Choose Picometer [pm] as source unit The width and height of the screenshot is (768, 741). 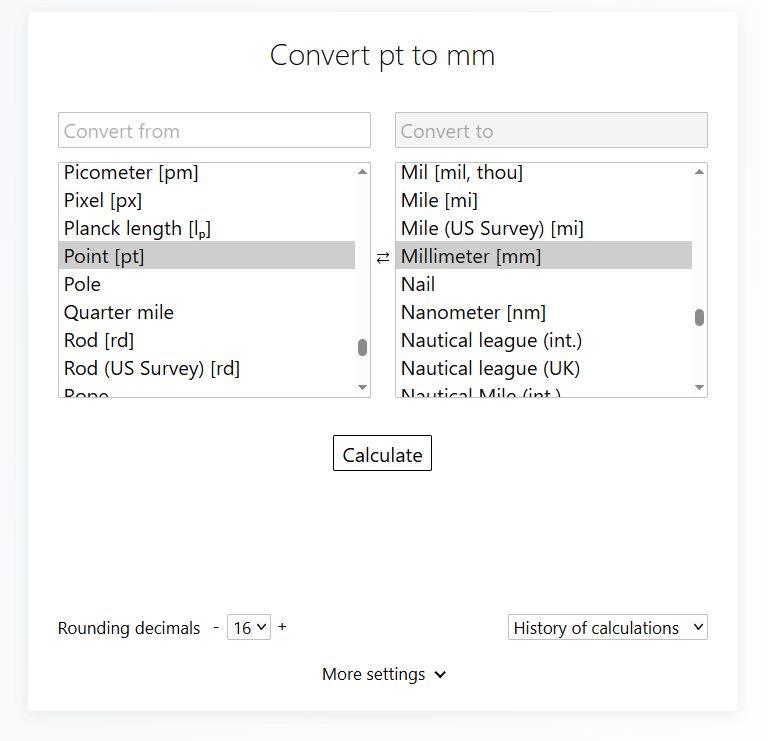click(x=131, y=173)
